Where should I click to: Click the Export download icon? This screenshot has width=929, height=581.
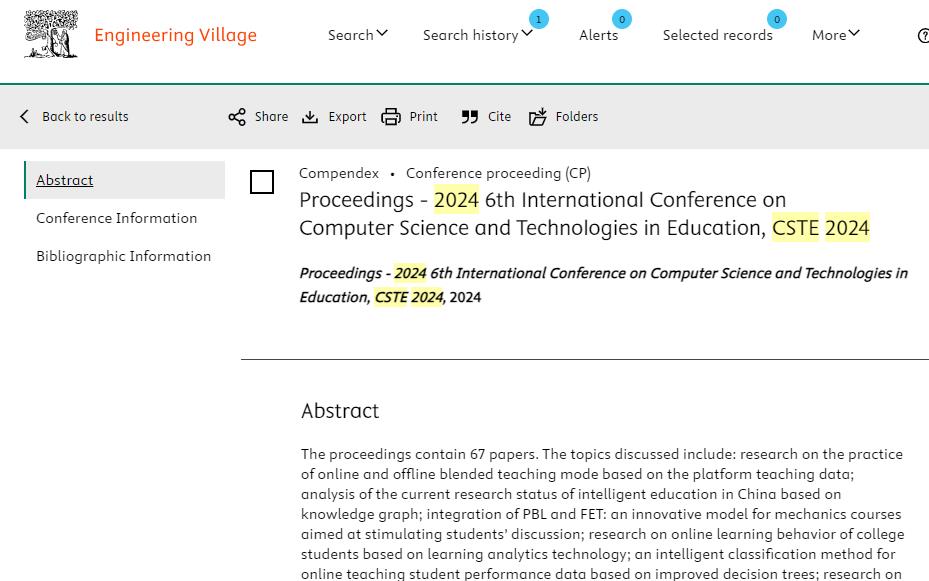pyautogui.click(x=310, y=117)
